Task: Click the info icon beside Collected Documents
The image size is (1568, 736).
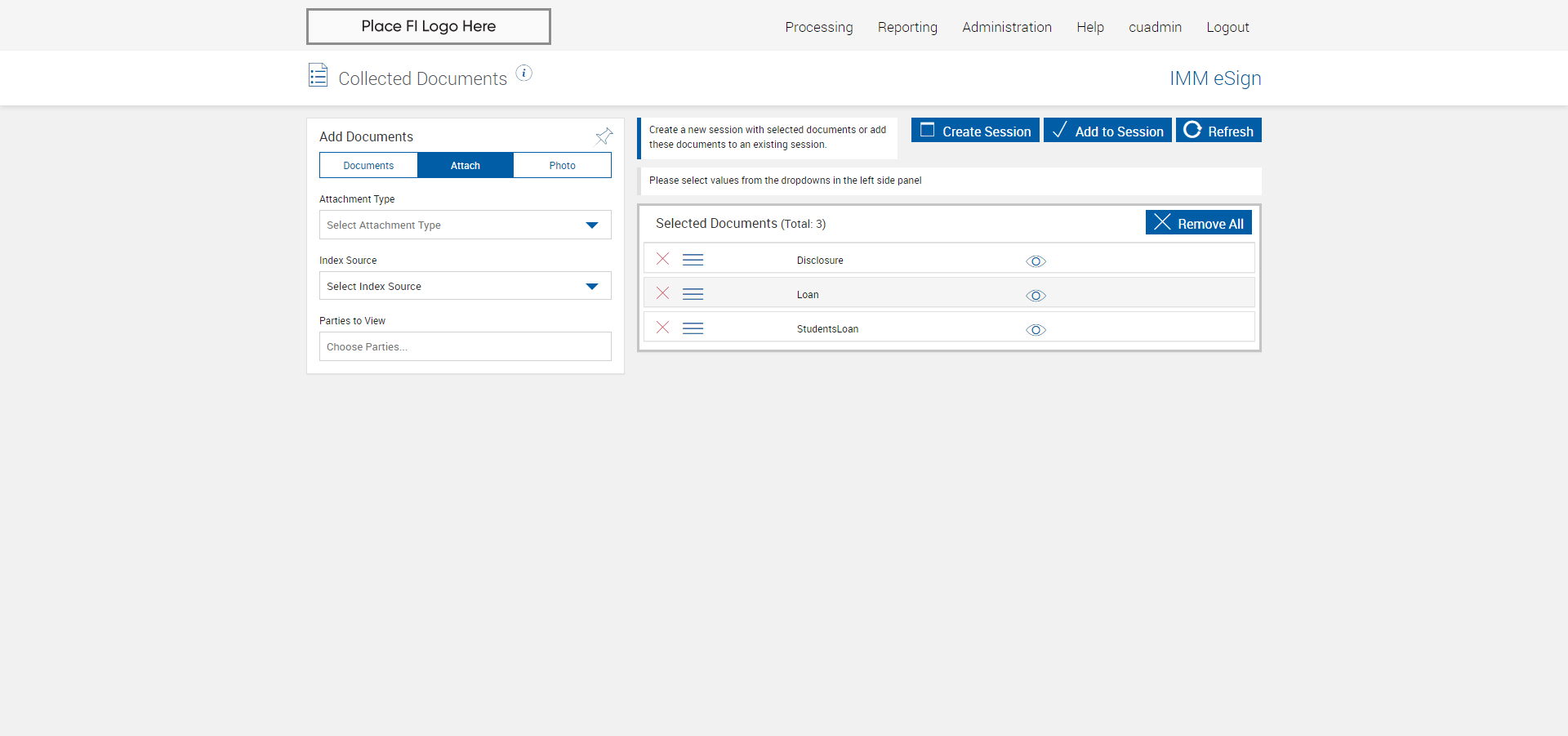Action: point(524,74)
